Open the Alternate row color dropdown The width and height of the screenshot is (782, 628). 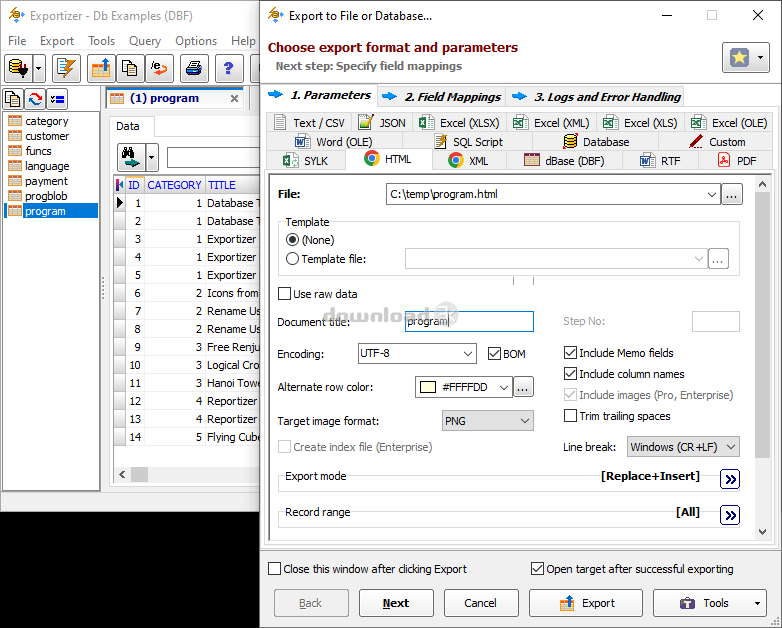504,387
